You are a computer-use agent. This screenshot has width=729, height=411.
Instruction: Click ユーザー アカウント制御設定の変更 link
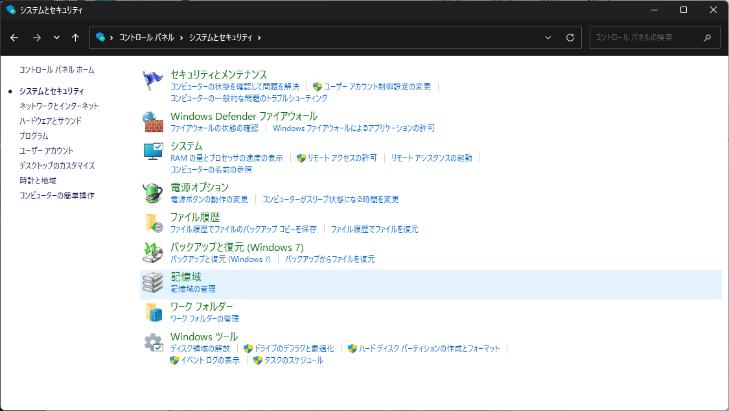pyautogui.click(x=377, y=86)
